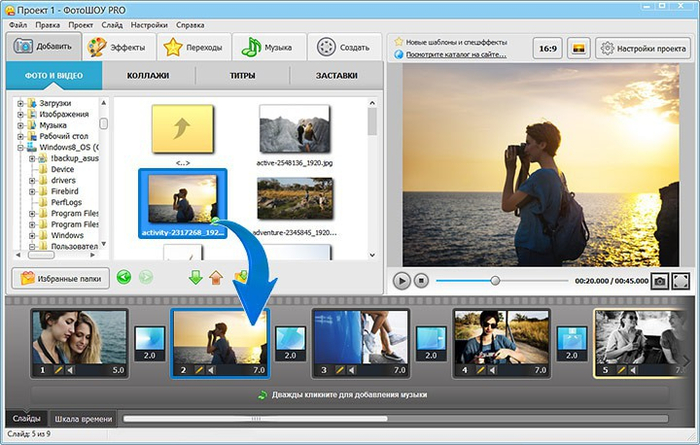The image size is (700, 445).
Task: Open the 16:9 aspect ratio selector
Action: 547,47
